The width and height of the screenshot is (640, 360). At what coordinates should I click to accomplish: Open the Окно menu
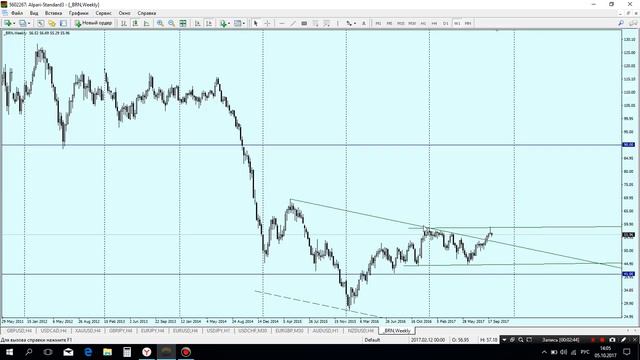124,13
